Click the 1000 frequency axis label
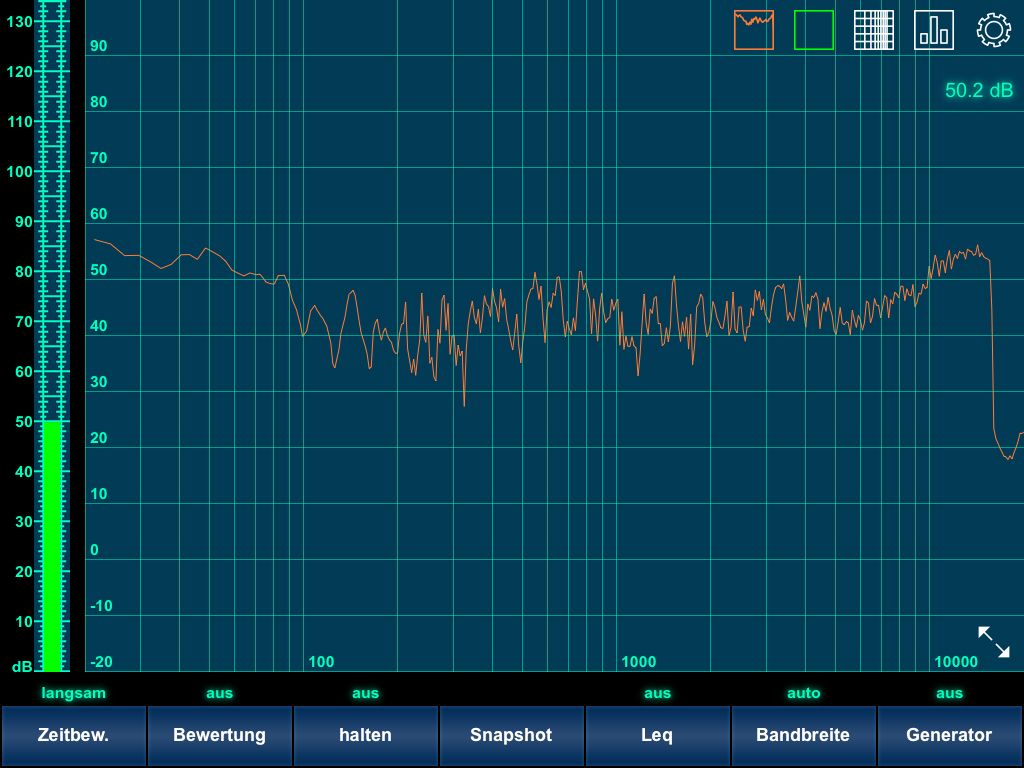This screenshot has height=768, width=1024. pyautogui.click(x=639, y=662)
